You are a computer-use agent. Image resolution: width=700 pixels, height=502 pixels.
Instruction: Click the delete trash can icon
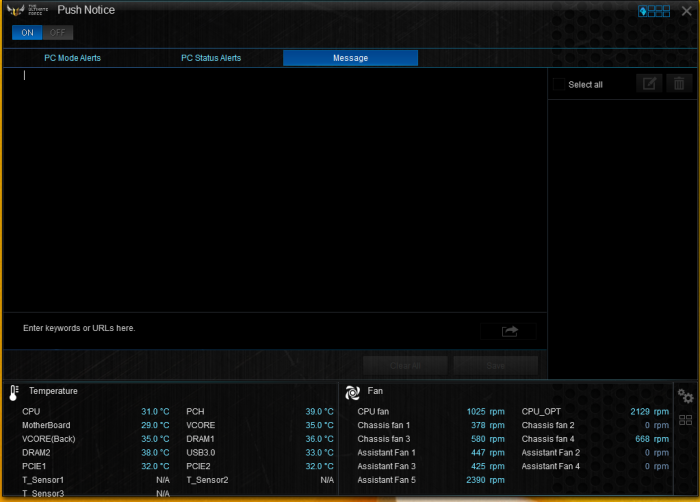[679, 84]
